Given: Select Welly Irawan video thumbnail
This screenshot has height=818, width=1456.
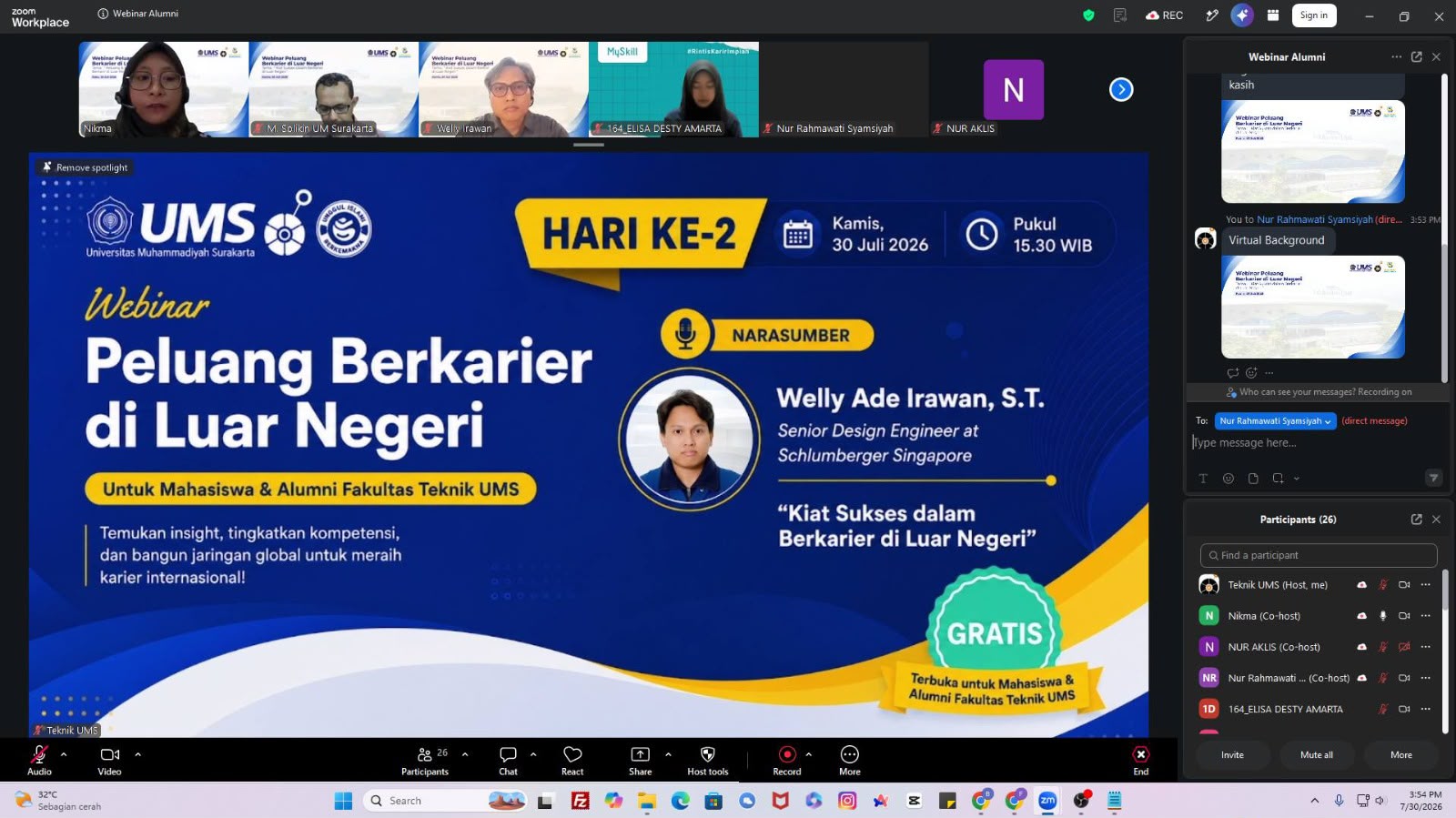Looking at the screenshot, I should click(504, 89).
